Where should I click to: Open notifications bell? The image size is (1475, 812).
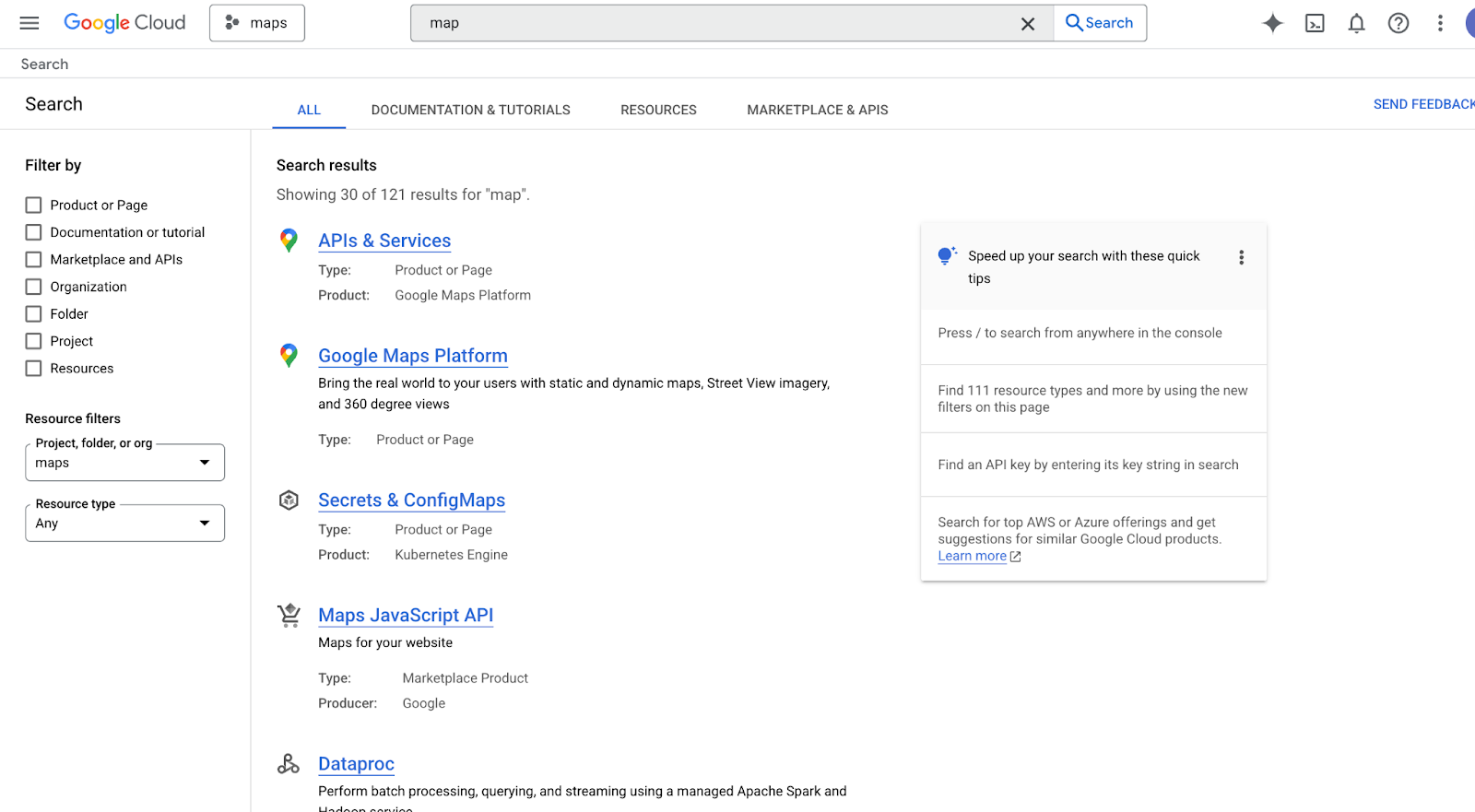pos(1357,23)
